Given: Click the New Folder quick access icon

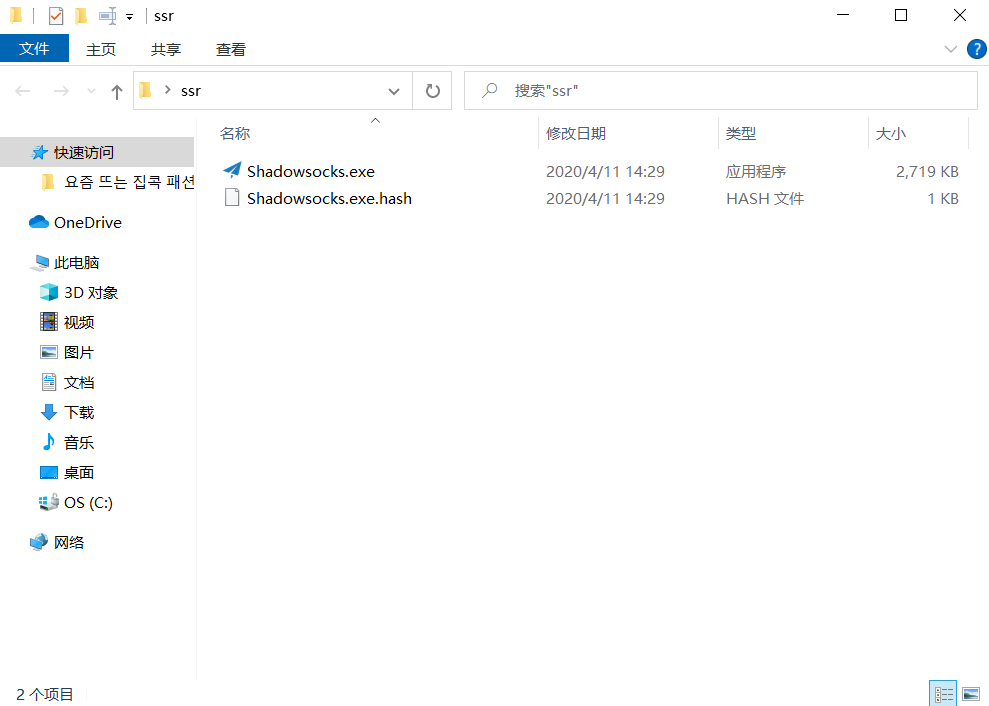Looking at the screenshot, I should [81, 16].
